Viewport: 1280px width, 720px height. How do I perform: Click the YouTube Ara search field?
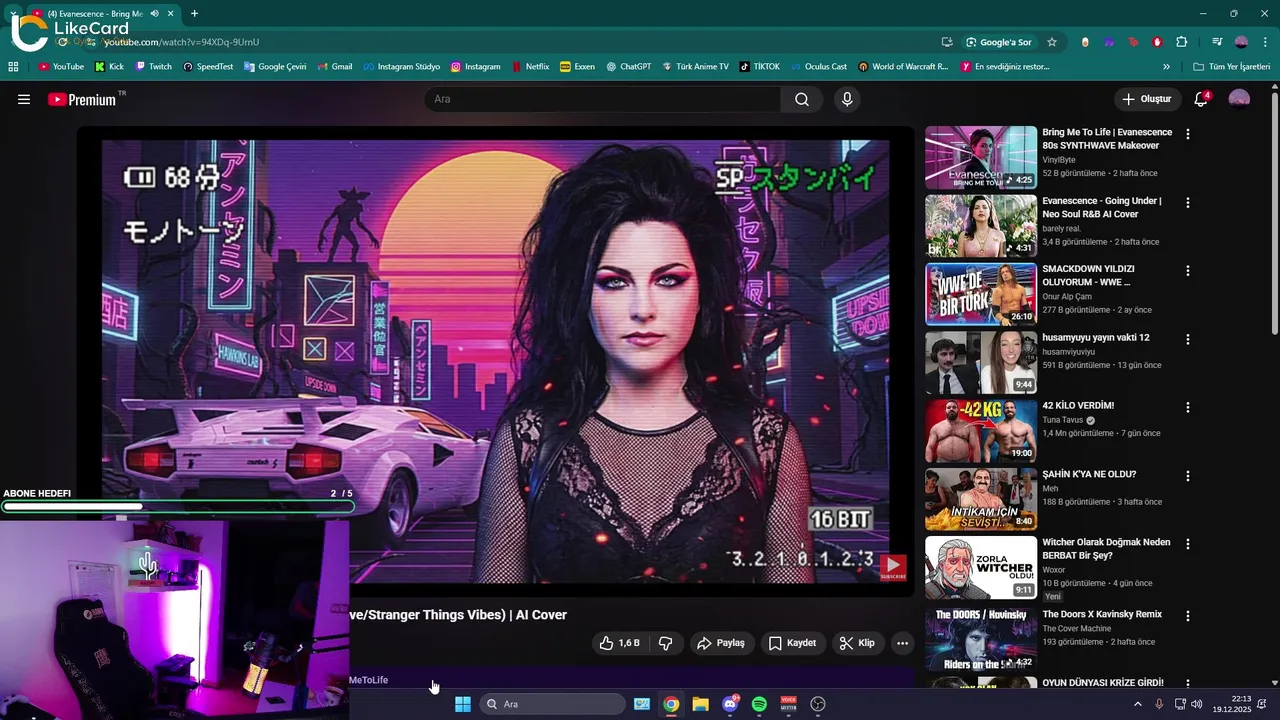(603, 99)
